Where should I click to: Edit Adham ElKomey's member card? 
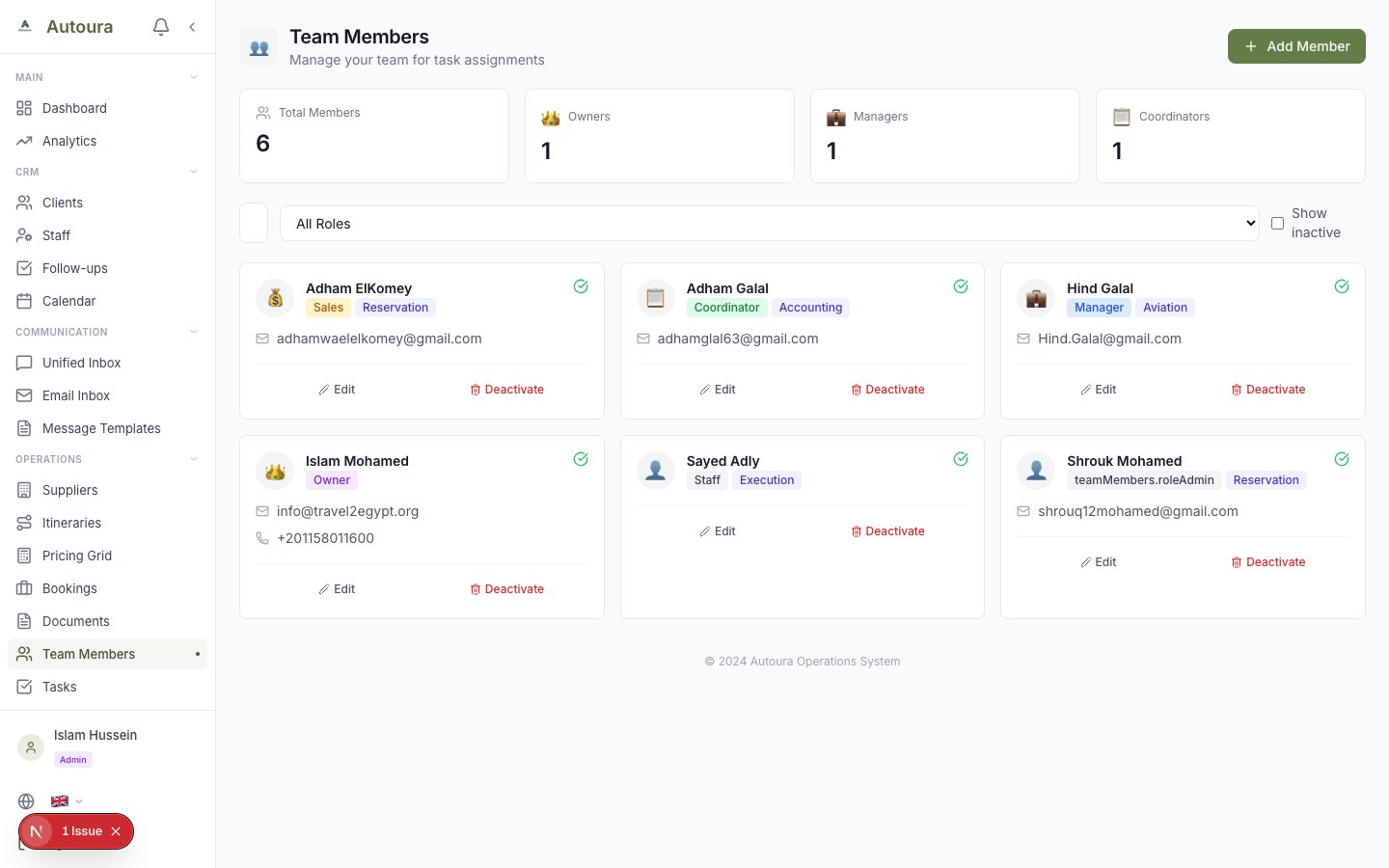(337, 390)
